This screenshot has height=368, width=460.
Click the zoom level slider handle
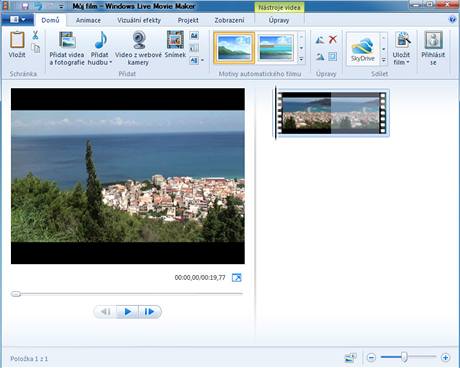(404, 357)
